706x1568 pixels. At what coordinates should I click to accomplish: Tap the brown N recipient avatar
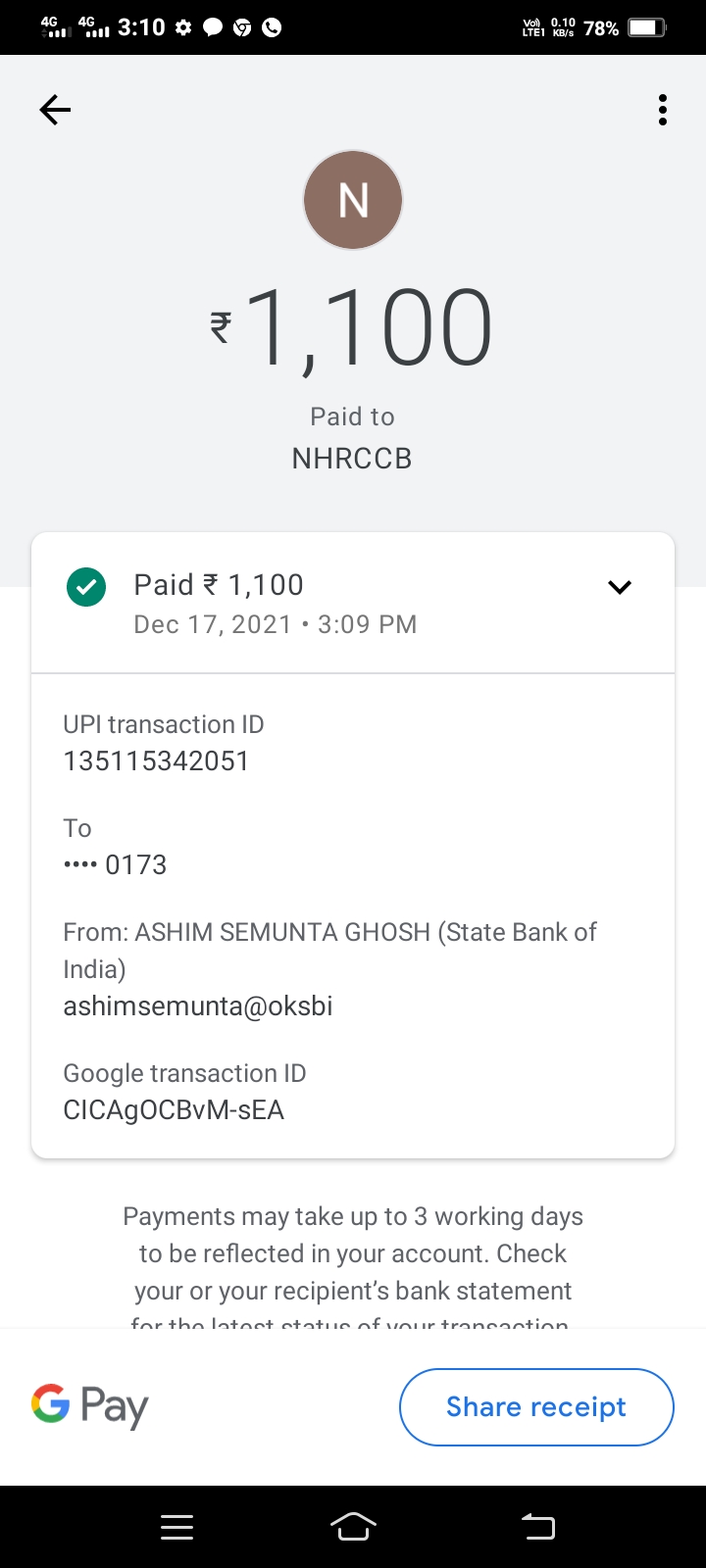[x=353, y=200]
